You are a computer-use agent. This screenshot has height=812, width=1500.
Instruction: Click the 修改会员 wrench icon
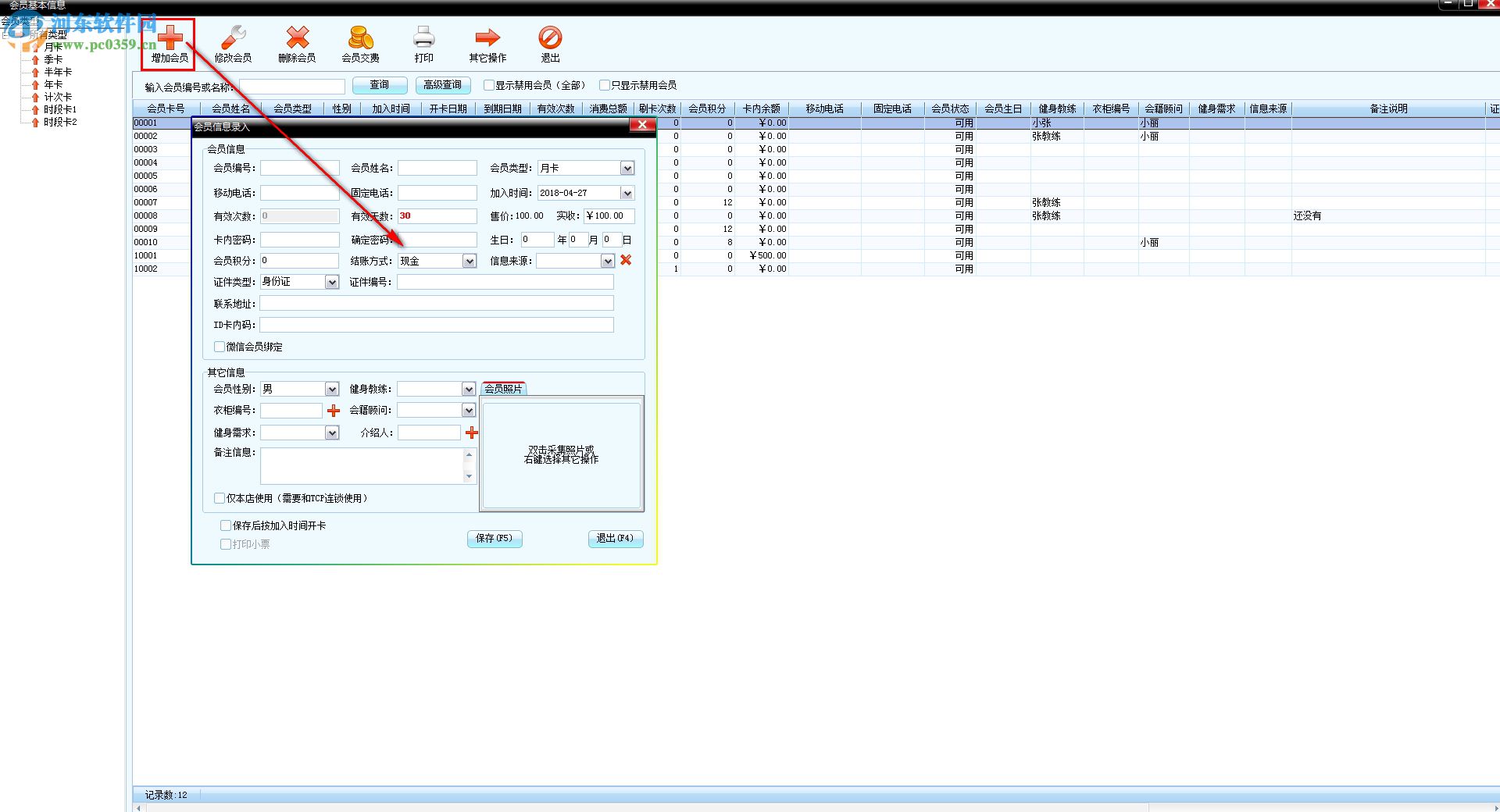click(x=233, y=38)
